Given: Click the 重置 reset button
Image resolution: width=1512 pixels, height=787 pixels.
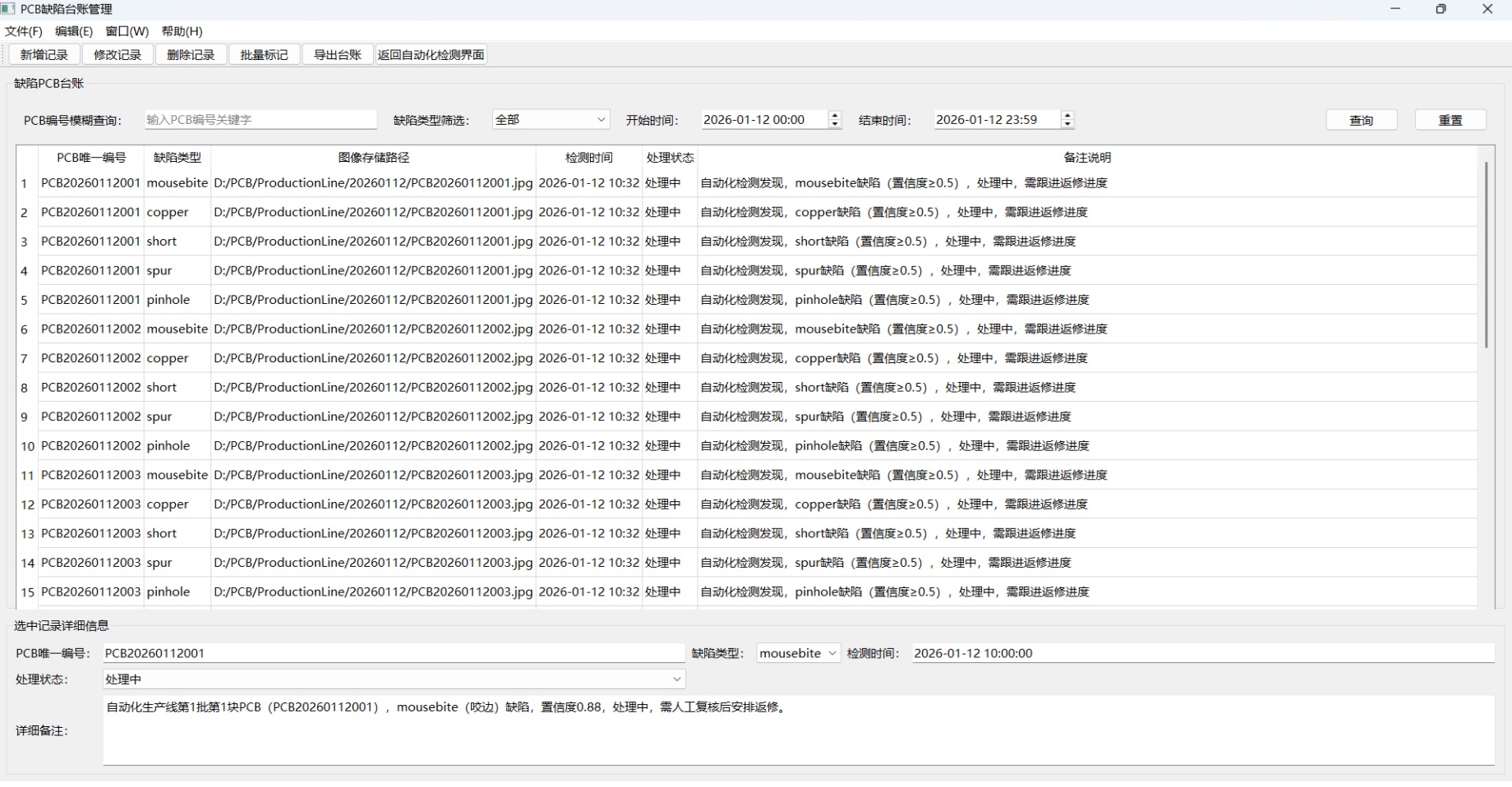Looking at the screenshot, I should pyautogui.click(x=1450, y=120).
